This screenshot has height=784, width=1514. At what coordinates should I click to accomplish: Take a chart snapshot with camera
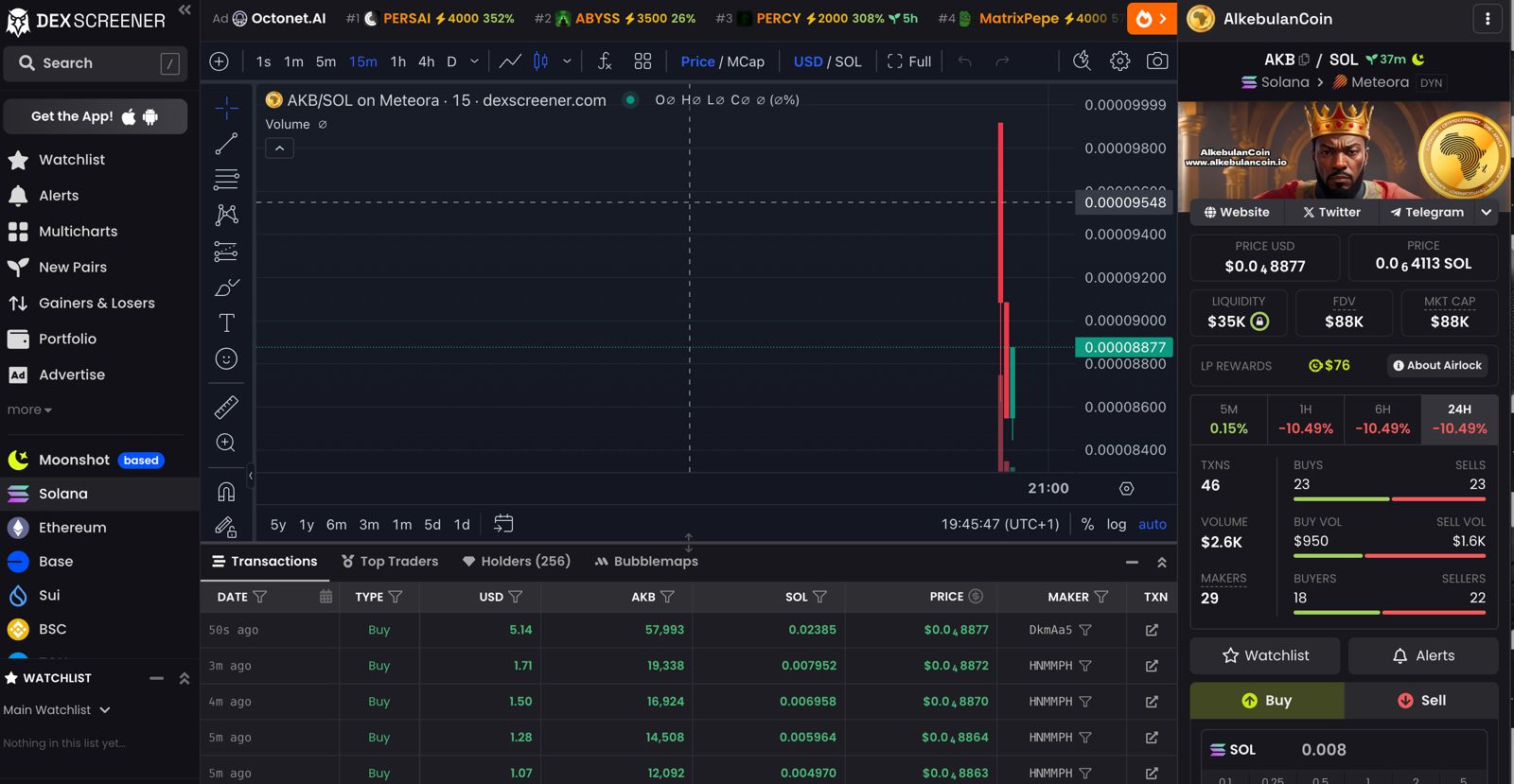coord(1157,61)
